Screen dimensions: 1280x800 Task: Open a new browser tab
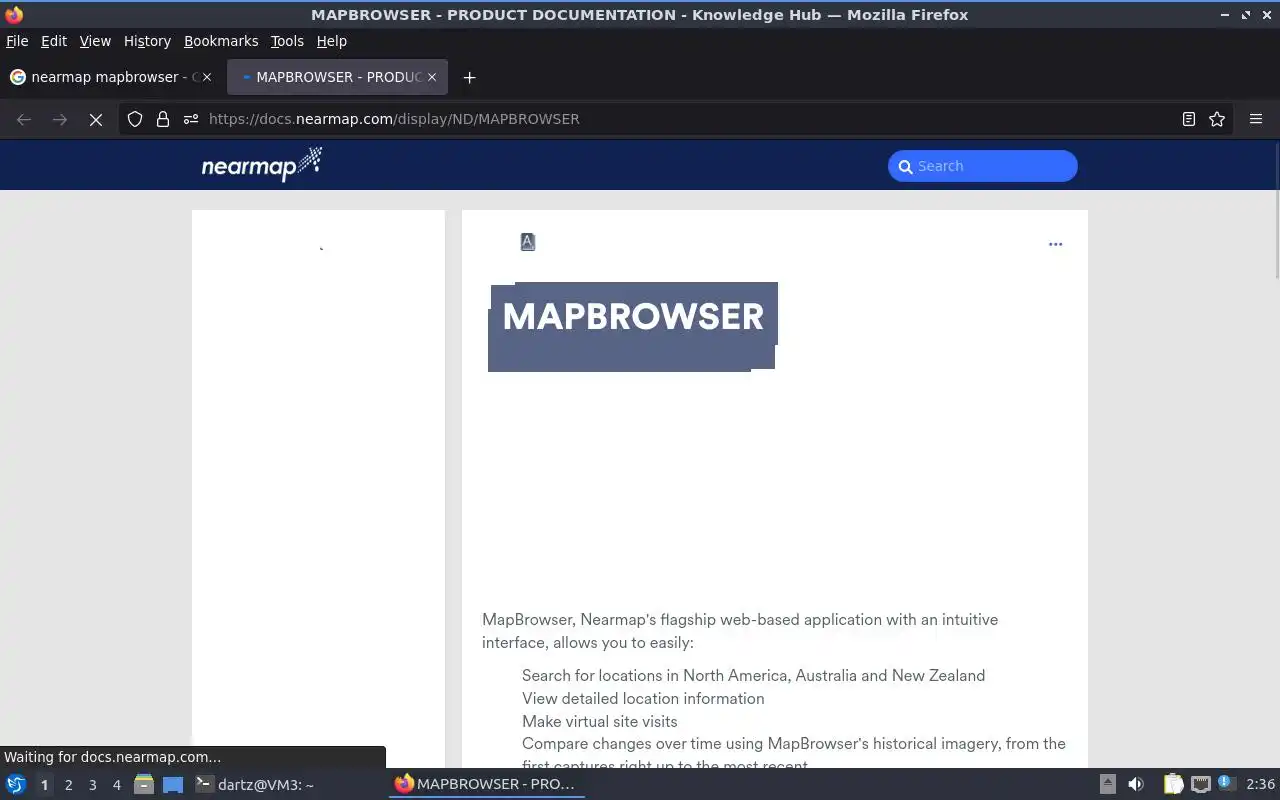point(469,77)
